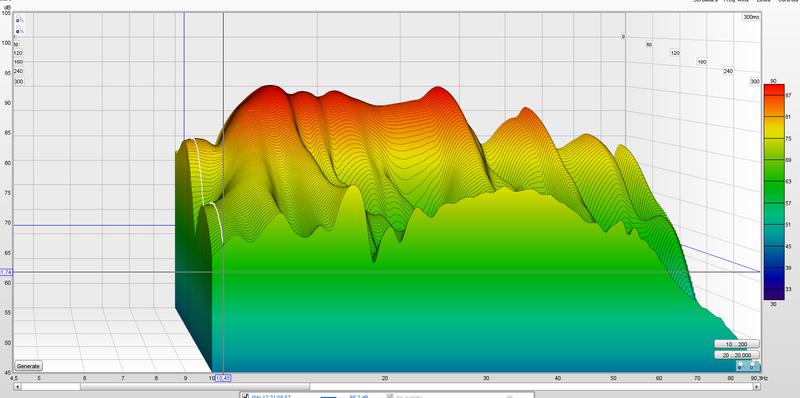
Task: Open the Controls option at top
Action: click(789, 1)
